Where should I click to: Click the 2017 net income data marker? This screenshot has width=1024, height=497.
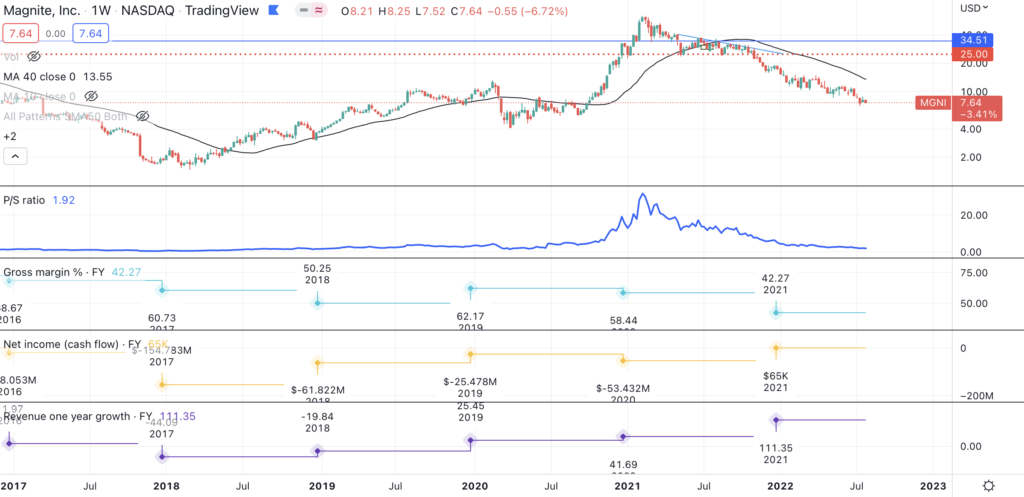click(x=163, y=385)
